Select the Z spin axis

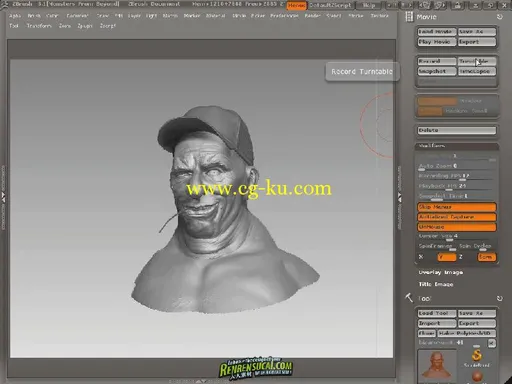click(x=461, y=257)
